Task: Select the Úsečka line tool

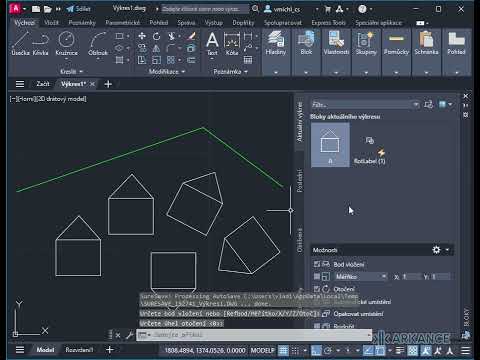Action: [x=20, y=43]
